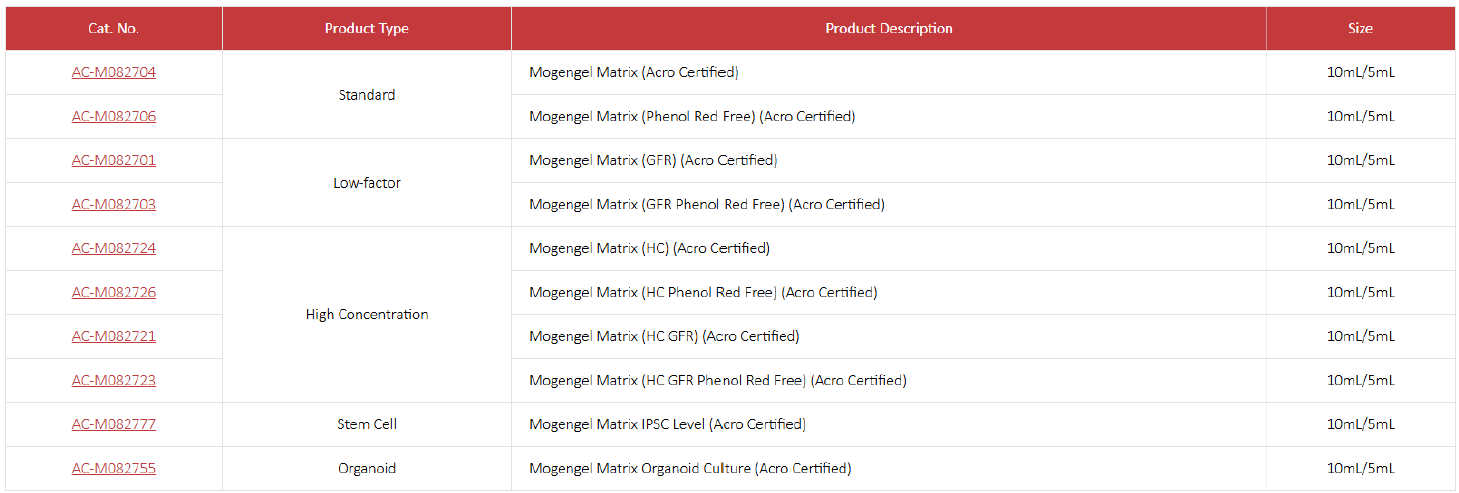Select the Mogengel Matrix IPSC Level description
This screenshot has width=1459, height=493.
(x=667, y=424)
